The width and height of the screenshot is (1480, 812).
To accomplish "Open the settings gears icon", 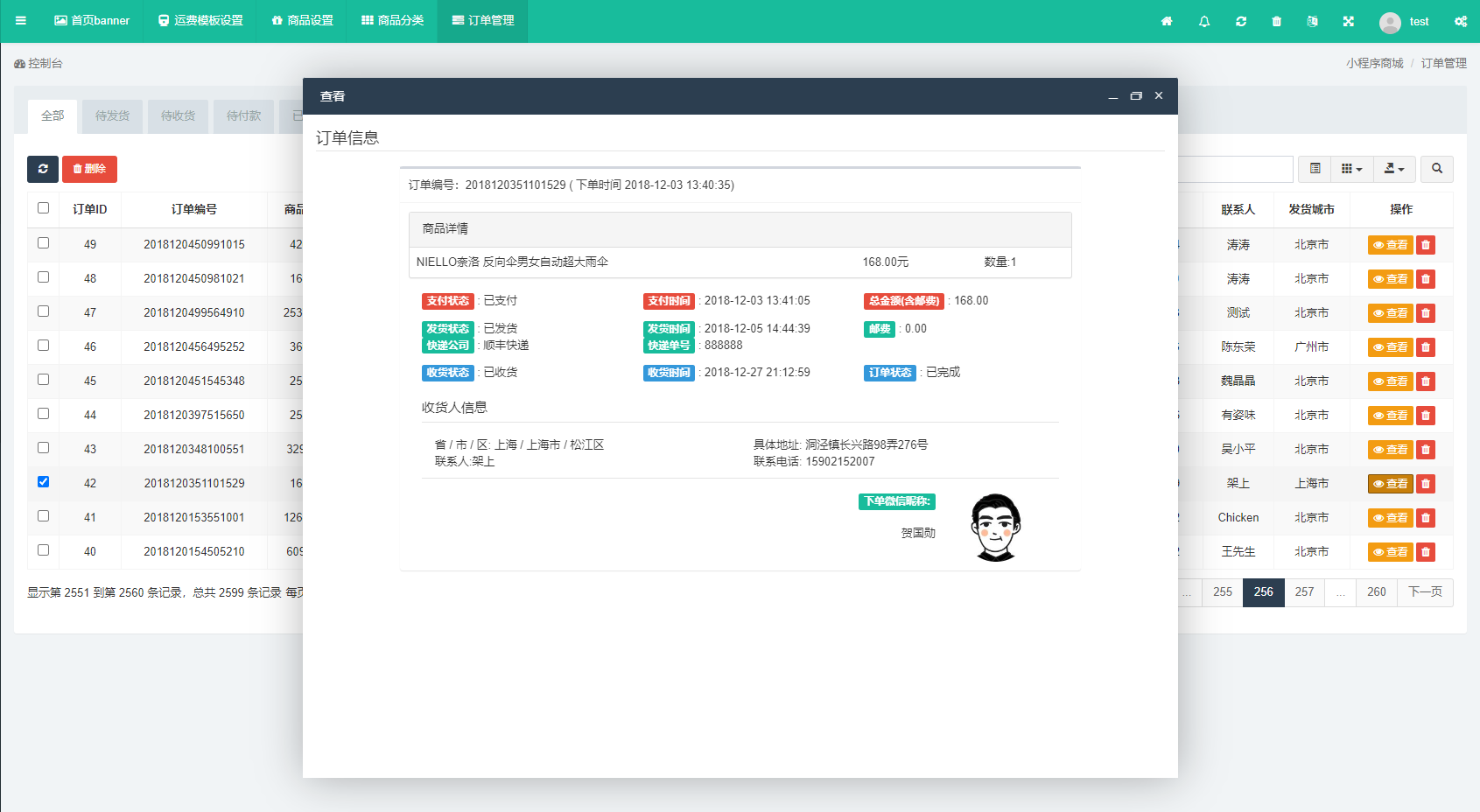I will (1461, 21).
